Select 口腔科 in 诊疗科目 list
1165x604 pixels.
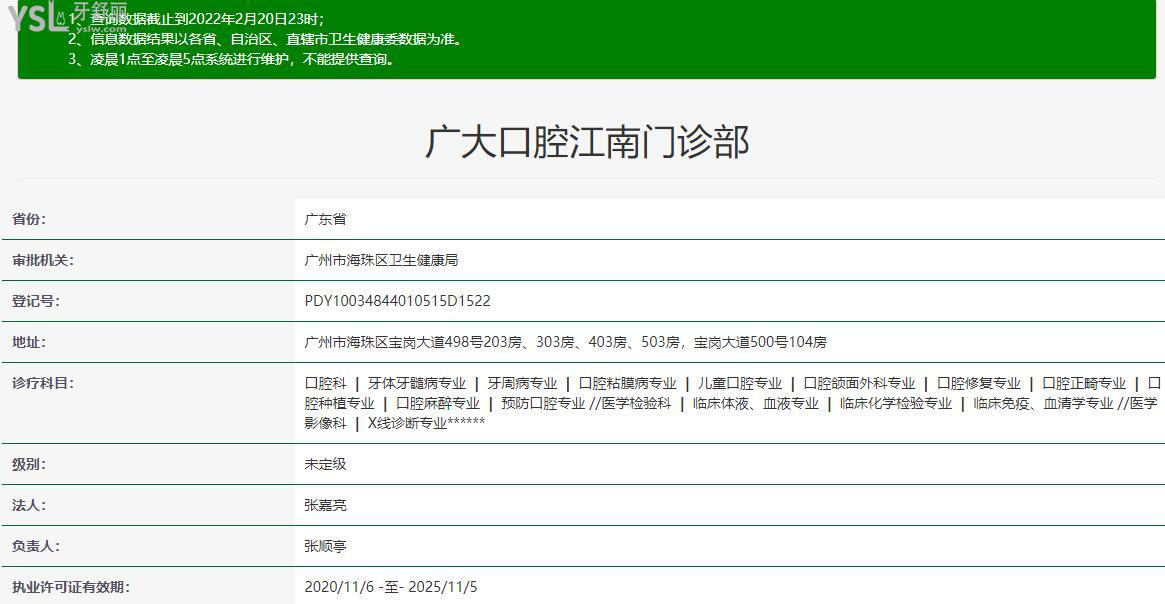[325, 383]
